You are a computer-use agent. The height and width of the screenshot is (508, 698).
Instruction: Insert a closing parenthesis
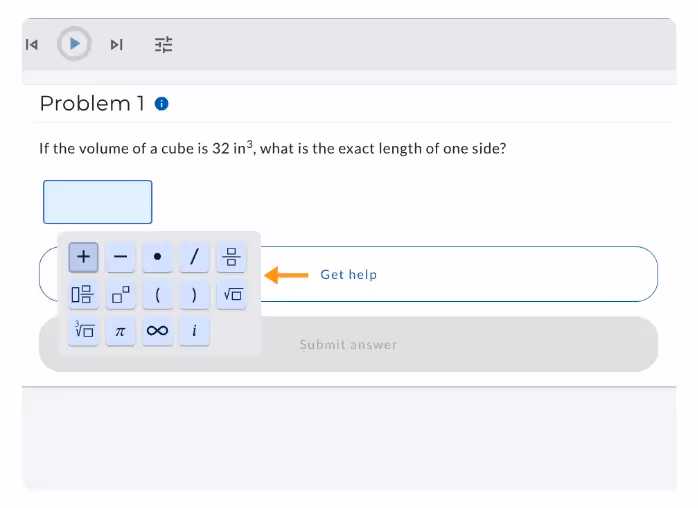194,294
